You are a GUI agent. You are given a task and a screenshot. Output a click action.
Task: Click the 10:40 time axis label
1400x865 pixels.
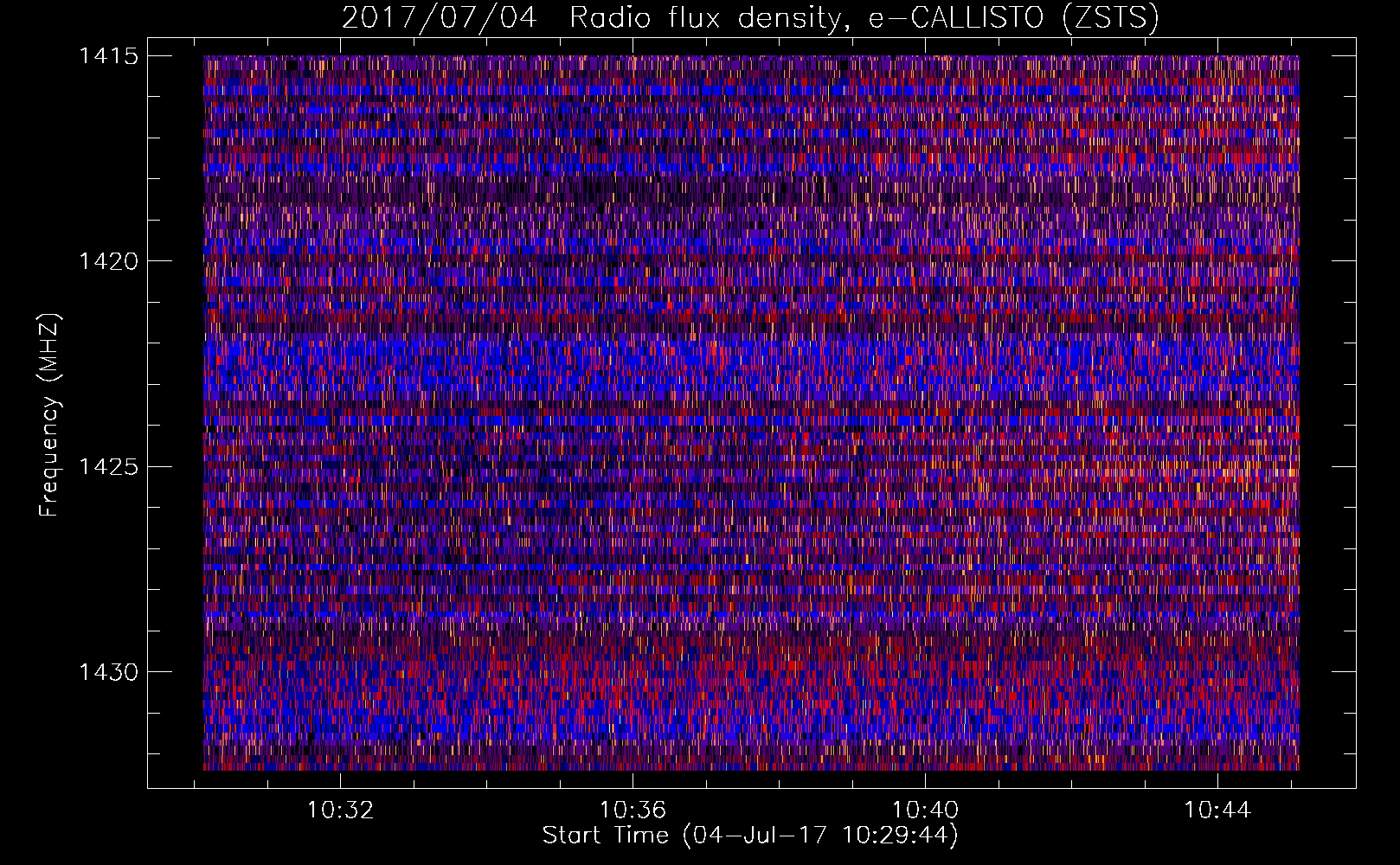point(926,811)
